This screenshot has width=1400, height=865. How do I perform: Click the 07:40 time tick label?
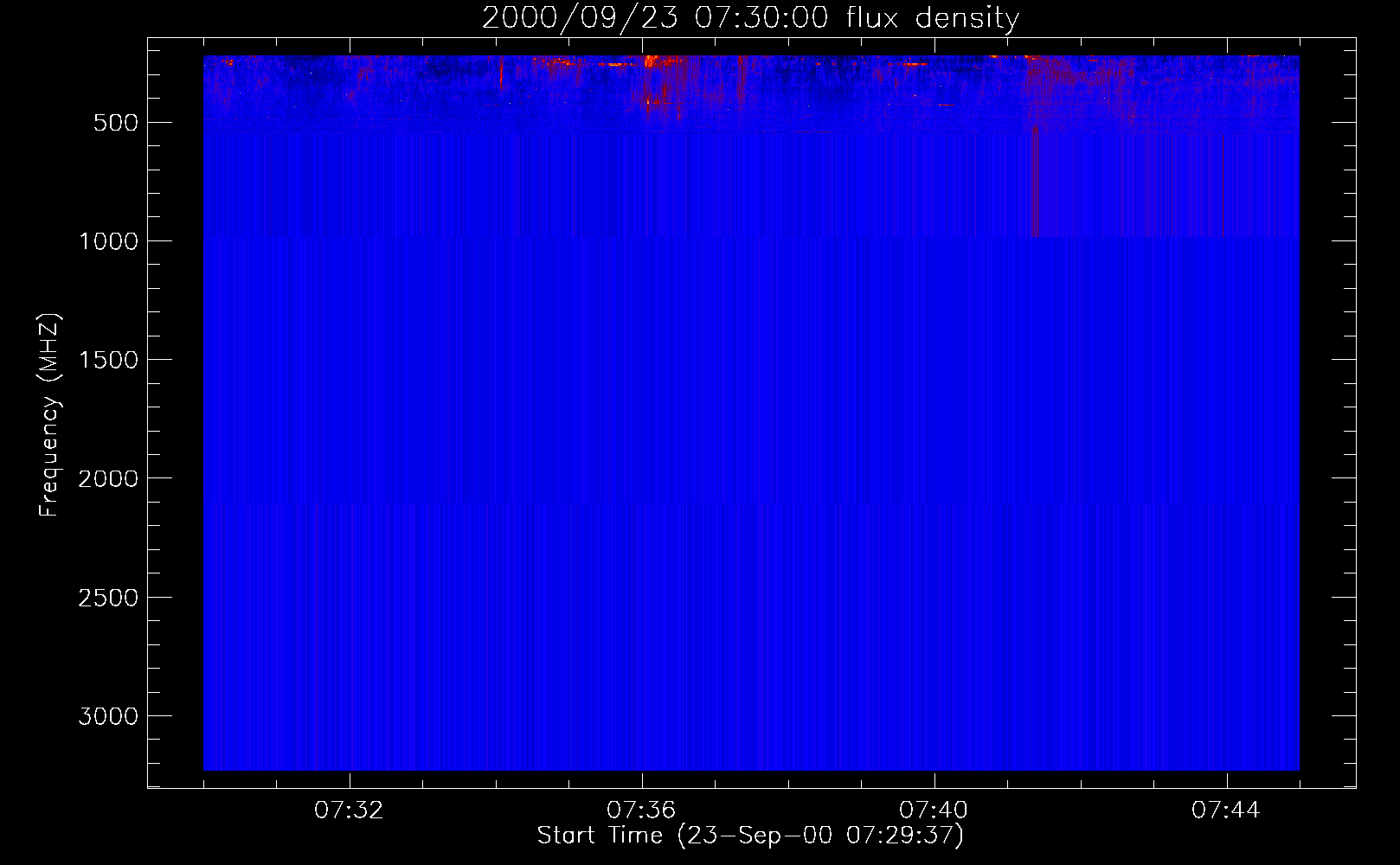934,811
